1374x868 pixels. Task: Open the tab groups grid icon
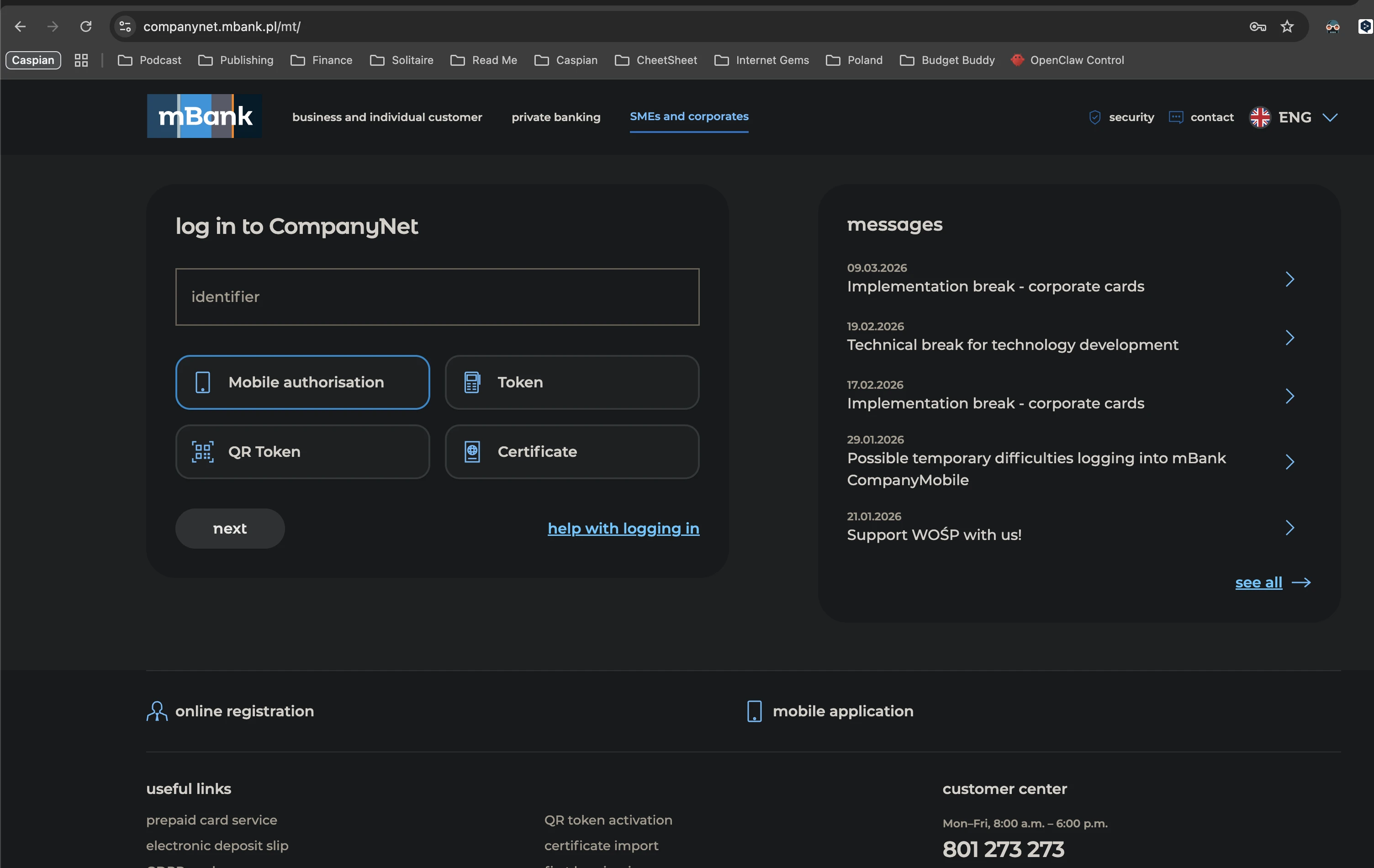coord(81,60)
